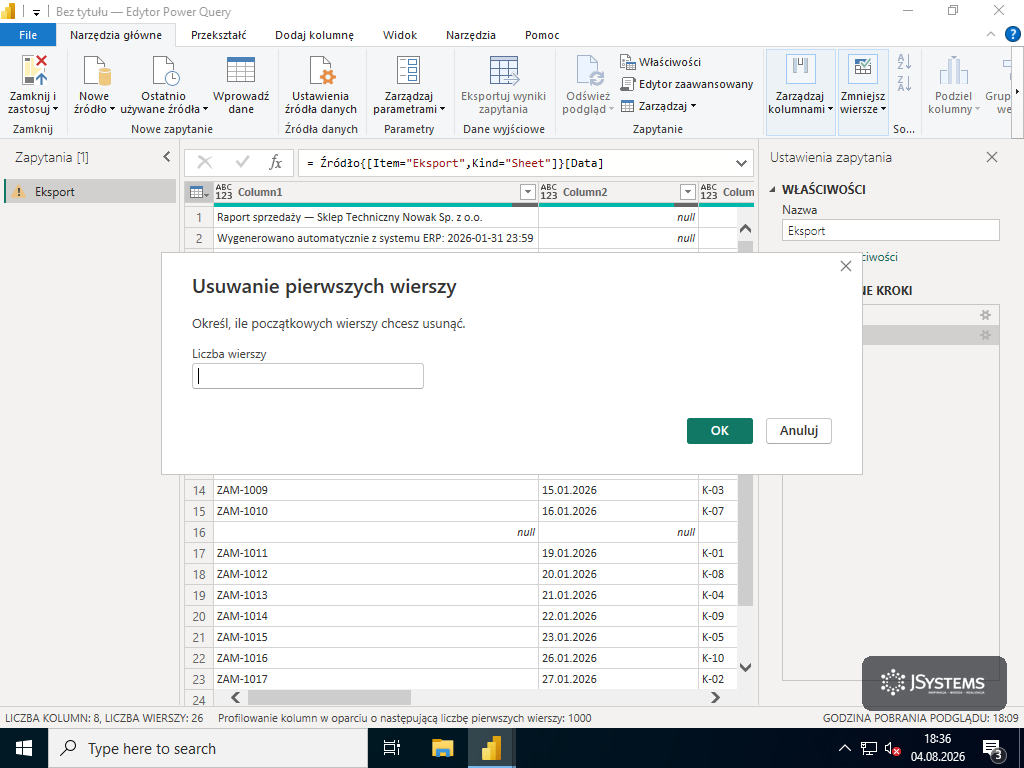Show hidden tray icons chevron

[844, 748]
